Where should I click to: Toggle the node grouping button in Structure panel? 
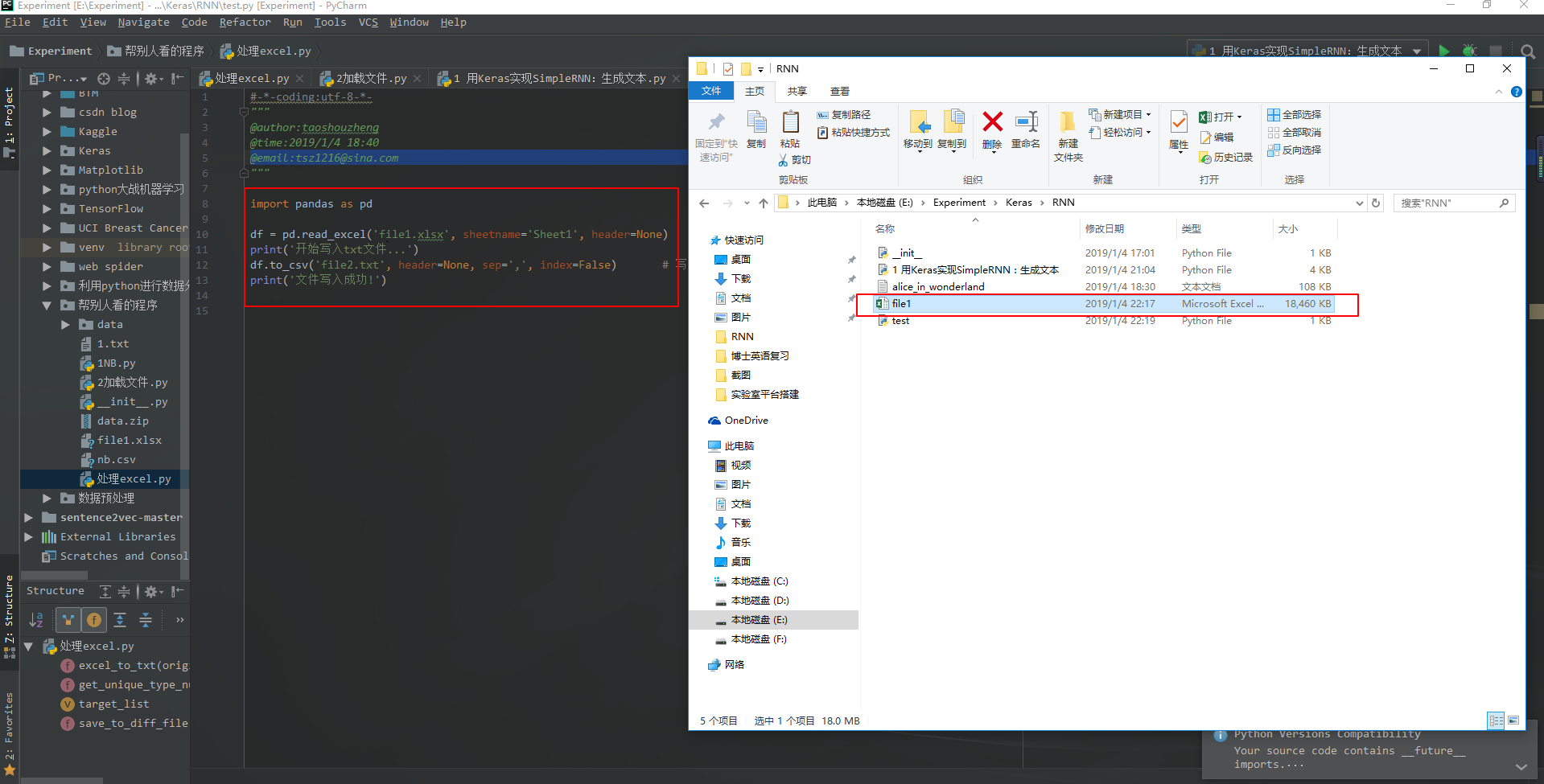[x=68, y=619]
